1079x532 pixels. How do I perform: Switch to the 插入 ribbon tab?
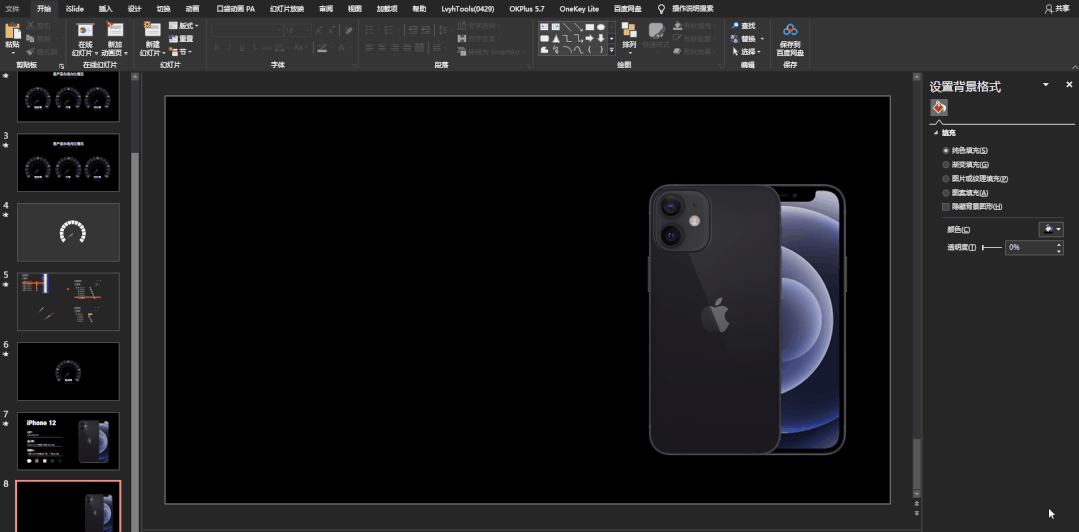click(x=105, y=9)
